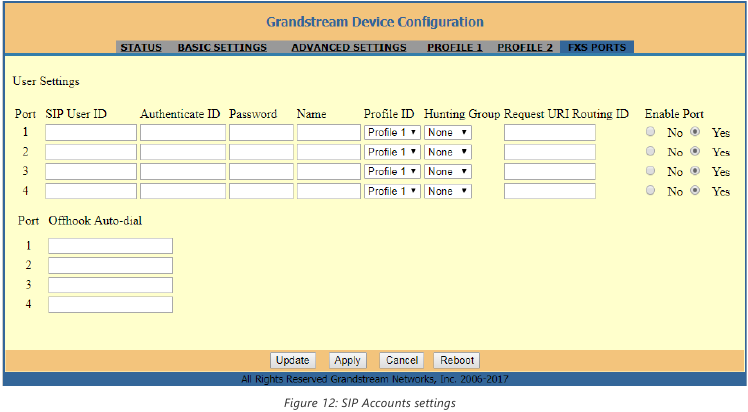Open the STATUS tab
Screen dimensions: 748x412
141,48
